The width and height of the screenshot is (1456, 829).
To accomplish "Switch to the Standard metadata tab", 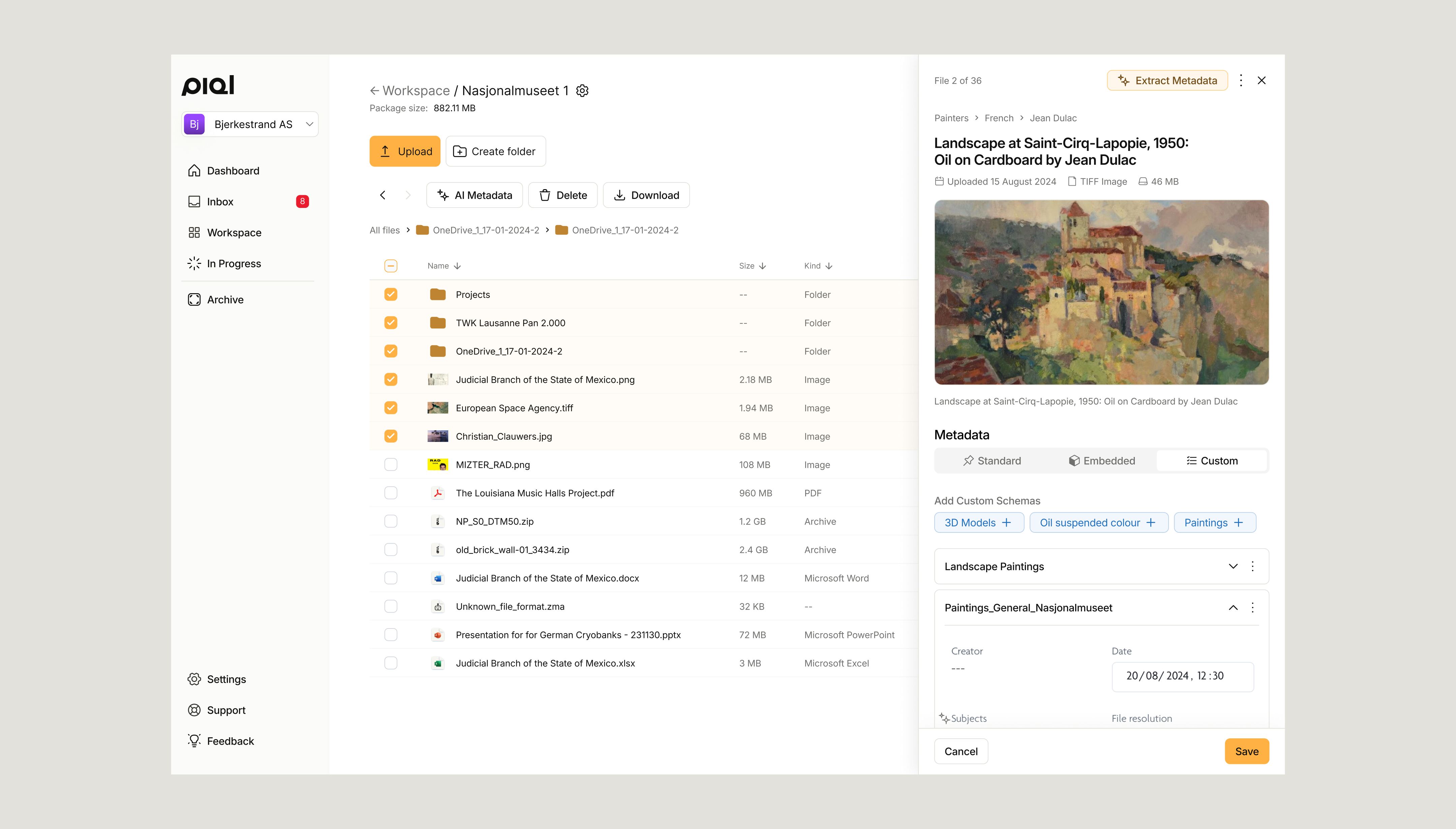I will point(991,461).
